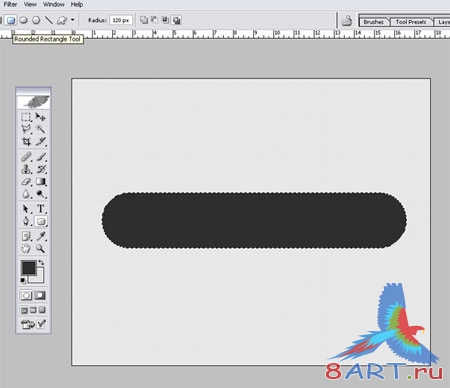Choose the Ellipse shape option
Viewport: 450px width, 388px height.
(x=23, y=20)
